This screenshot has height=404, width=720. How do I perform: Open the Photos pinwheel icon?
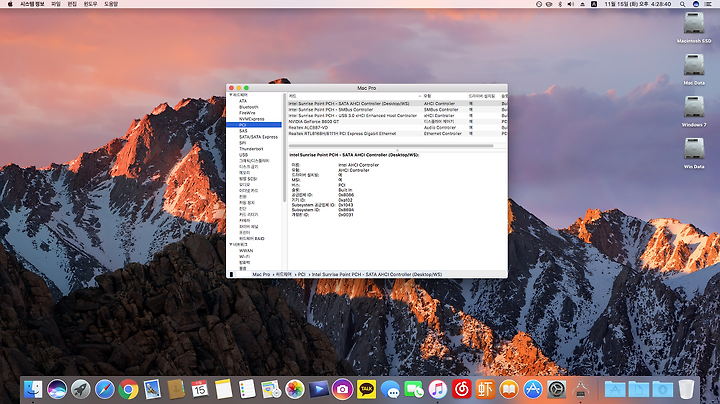(x=295, y=389)
